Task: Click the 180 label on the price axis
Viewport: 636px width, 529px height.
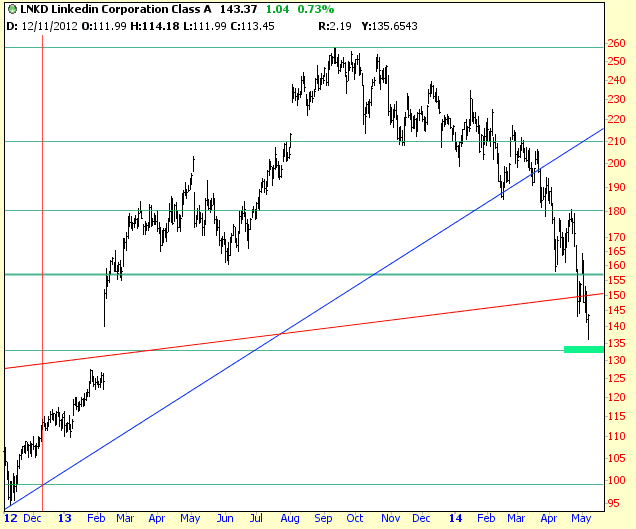Action: 619,211
